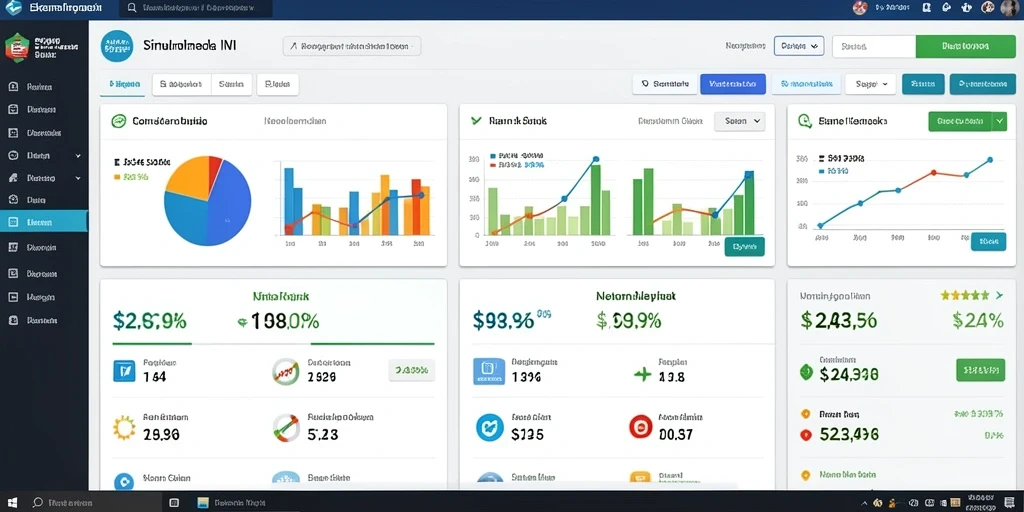Click the blue document icon beside value 164
This screenshot has width=1024, height=512.
(124, 370)
